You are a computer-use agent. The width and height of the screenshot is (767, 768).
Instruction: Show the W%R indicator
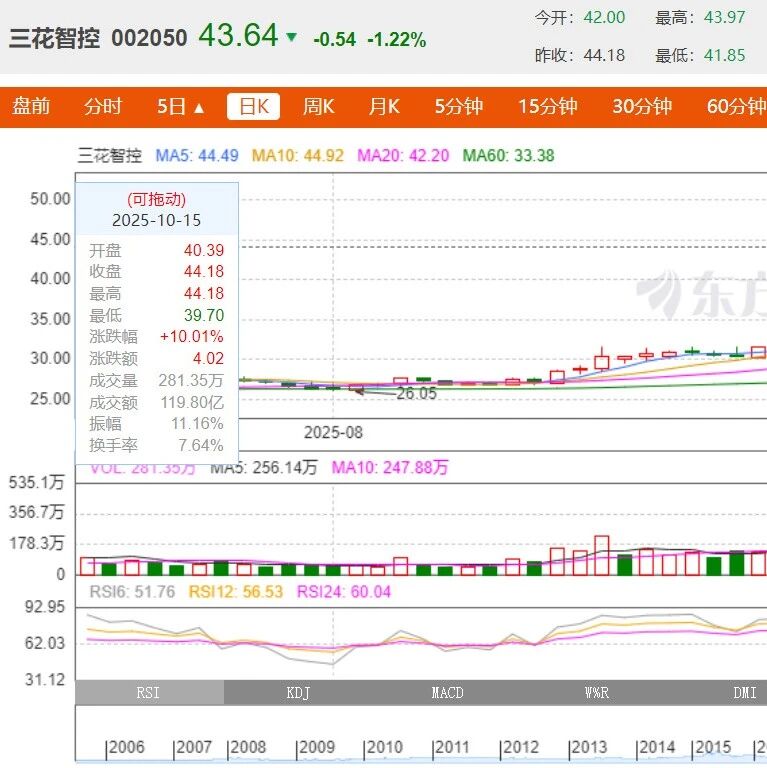(x=596, y=692)
